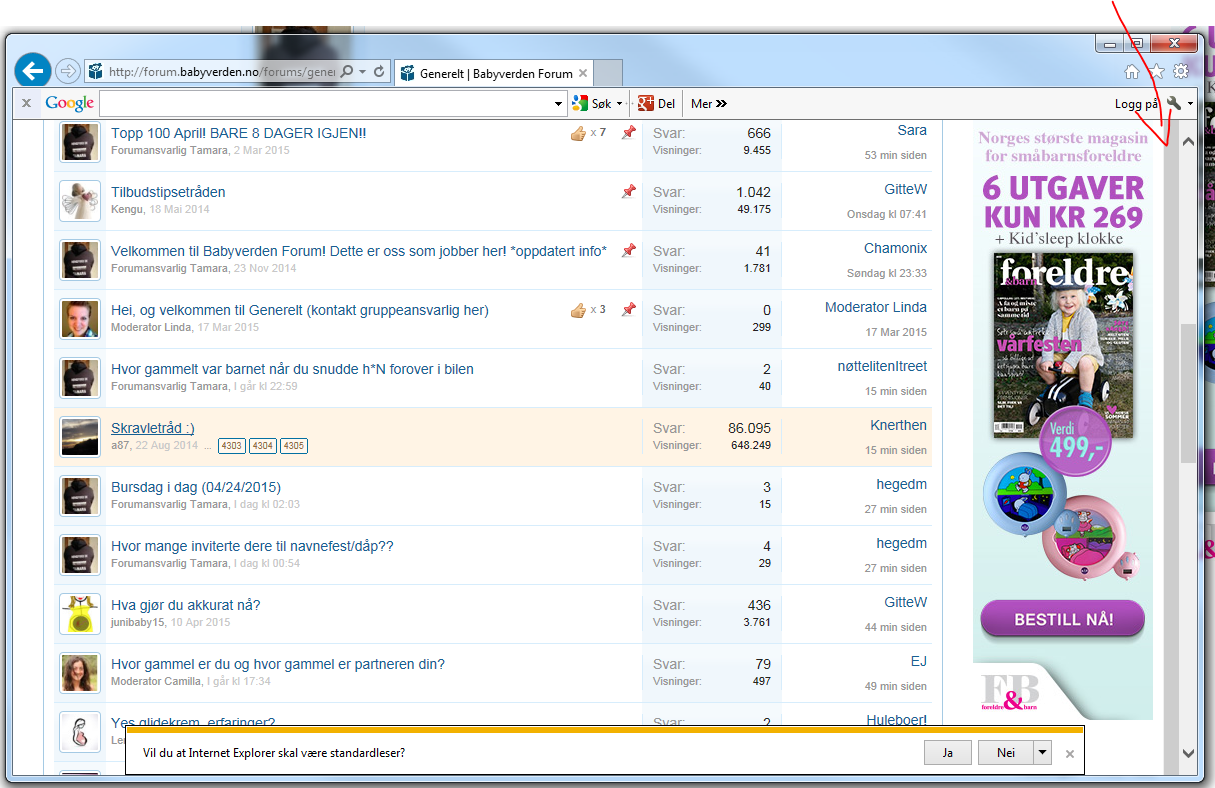Click the refresh page icon in address bar
The image size is (1215, 788).
(379, 72)
